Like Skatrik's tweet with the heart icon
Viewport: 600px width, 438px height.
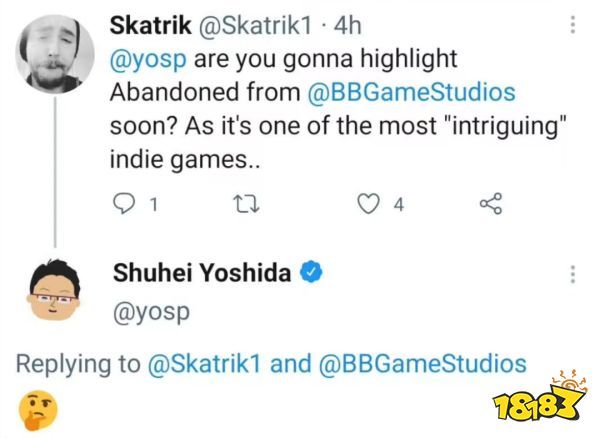[372, 205]
